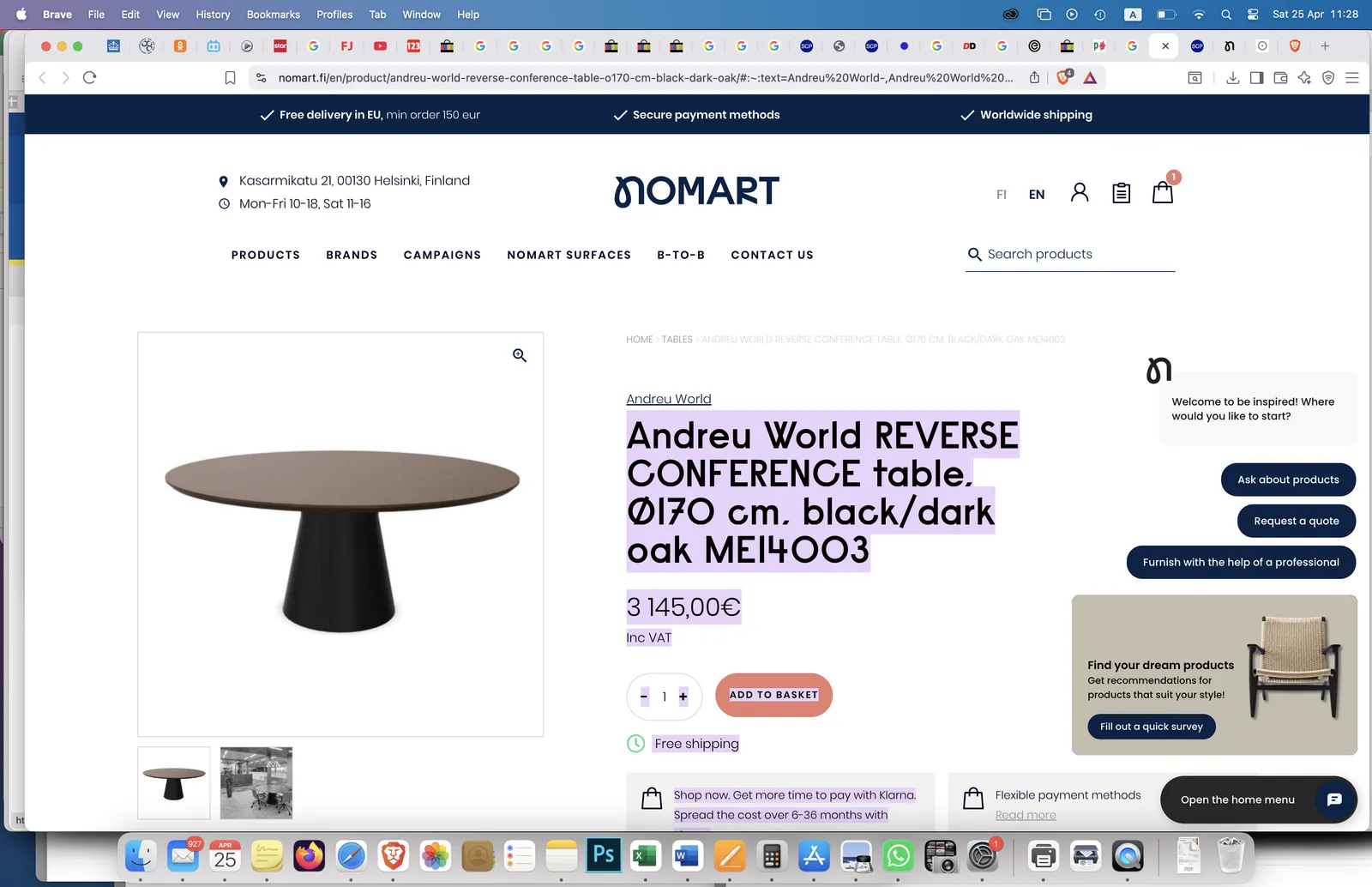Screen dimensions: 1372x887
Task: Open the Profiles menu in menu bar
Action: [334, 15]
